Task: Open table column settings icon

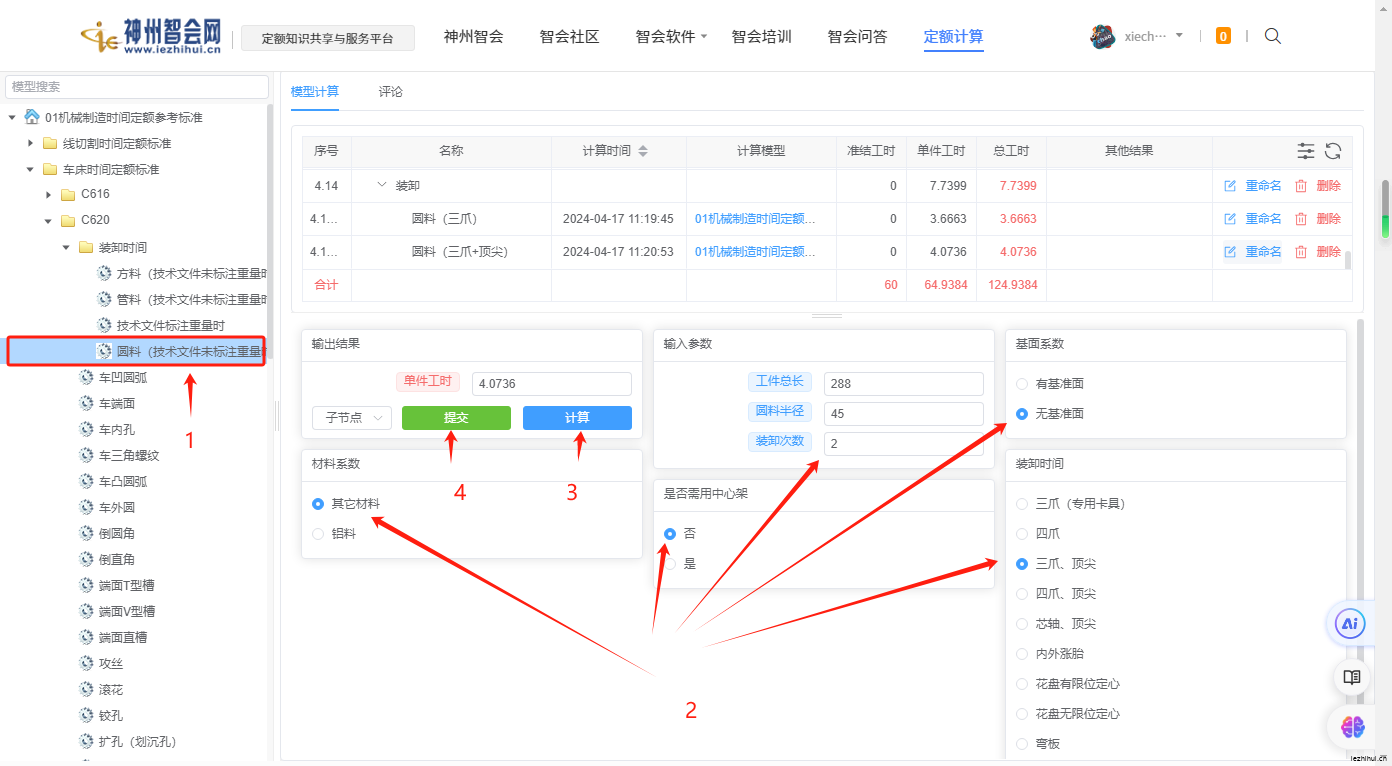Action: click(1306, 151)
